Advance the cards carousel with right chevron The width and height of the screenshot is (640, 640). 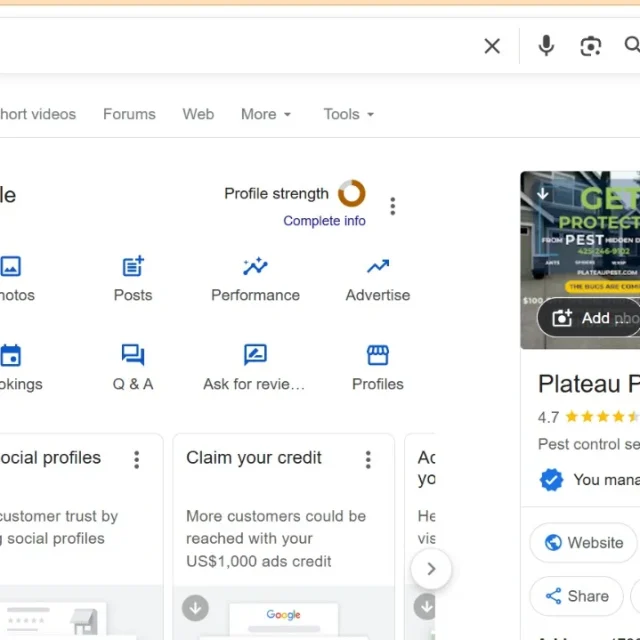(431, 569)
